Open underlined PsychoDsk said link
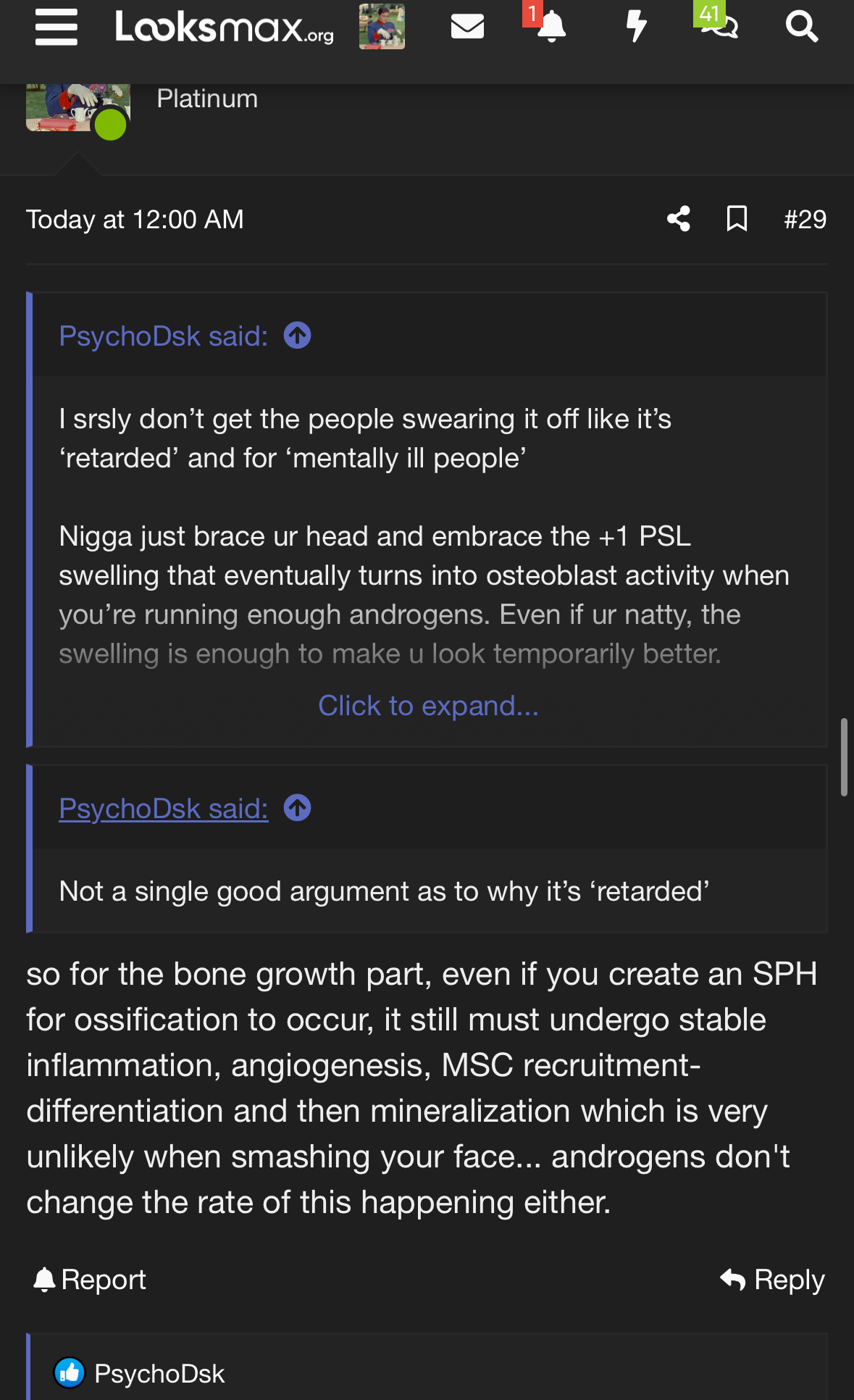The height and width of the screenshot is (1400, 854). (x=163, y=809)
